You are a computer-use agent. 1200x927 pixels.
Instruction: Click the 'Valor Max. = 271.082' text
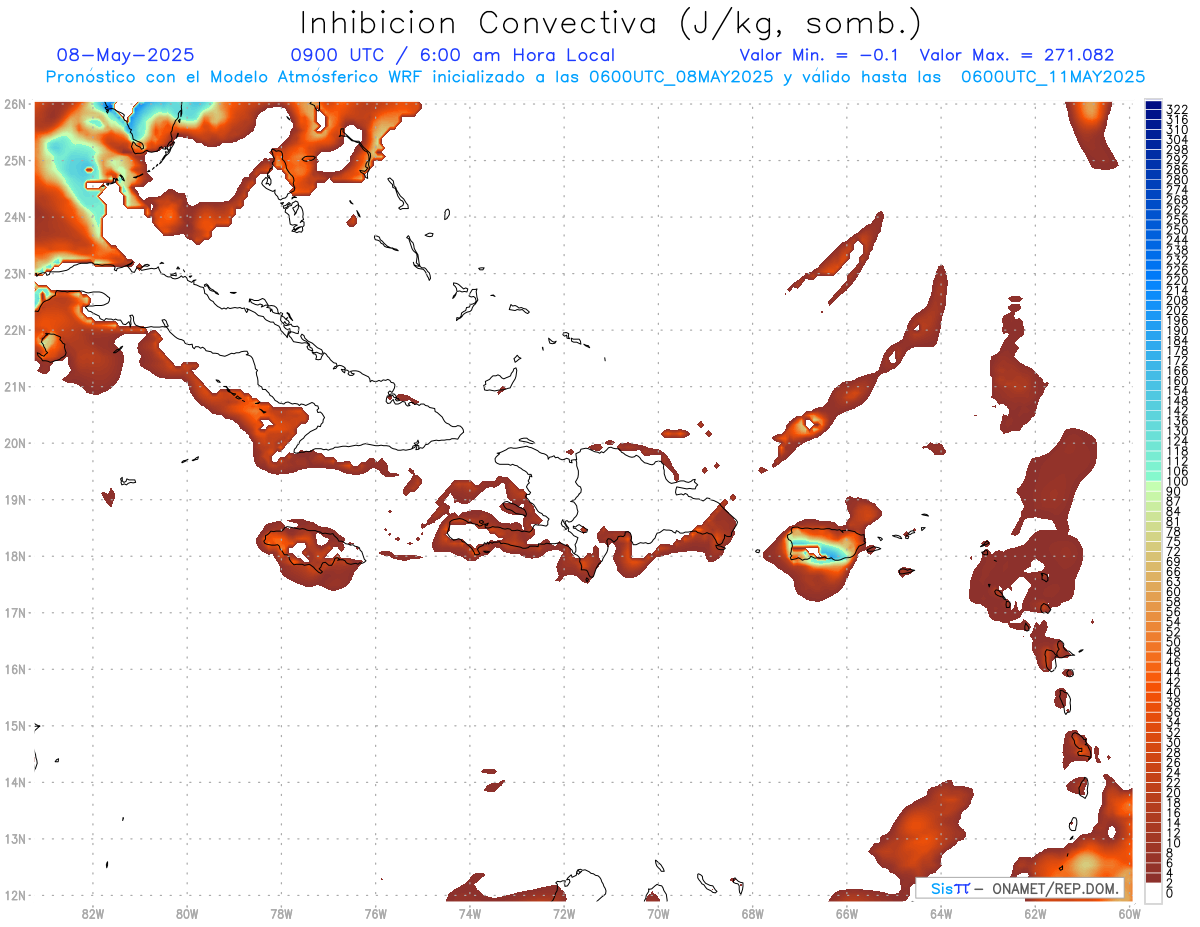(x=1016, y=55)
